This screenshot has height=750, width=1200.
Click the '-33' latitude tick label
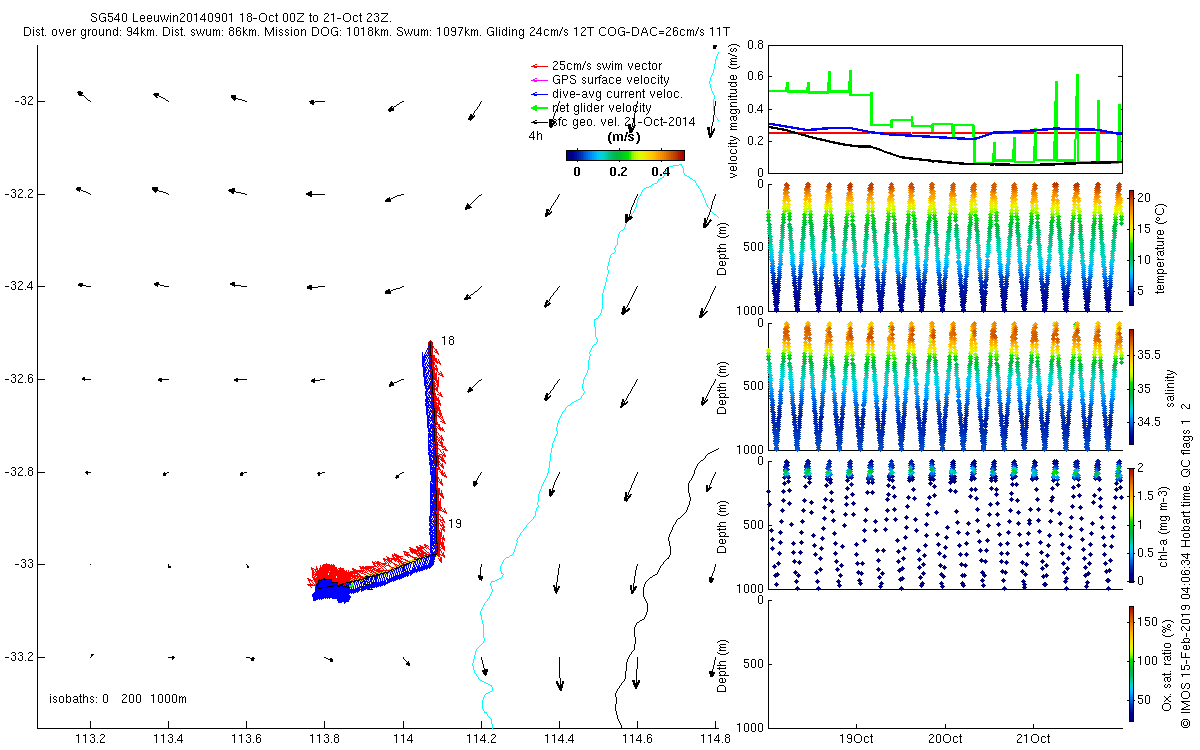click(x=25, y=564)
